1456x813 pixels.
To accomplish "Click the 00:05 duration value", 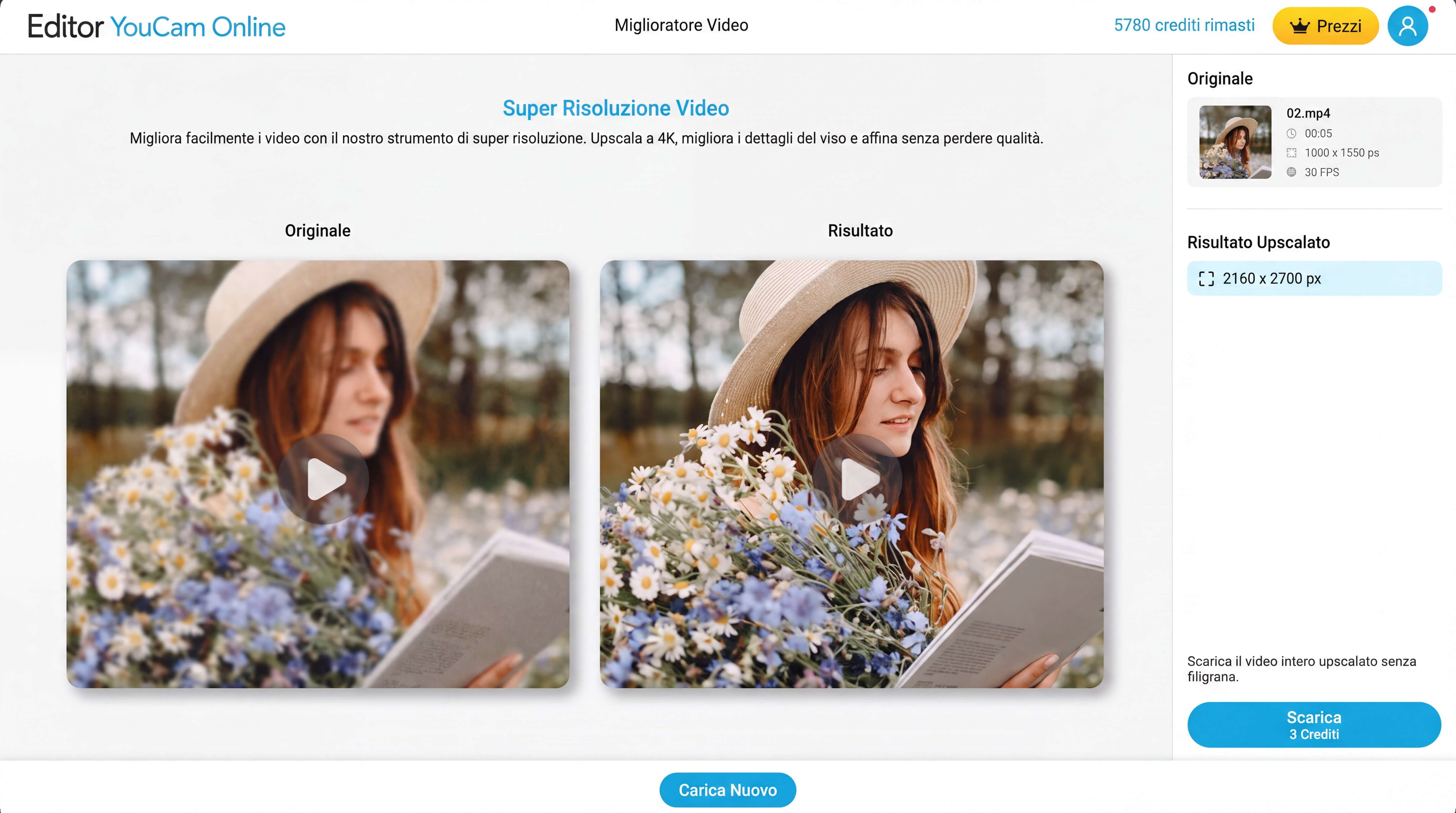I will tap(1318, 134).
